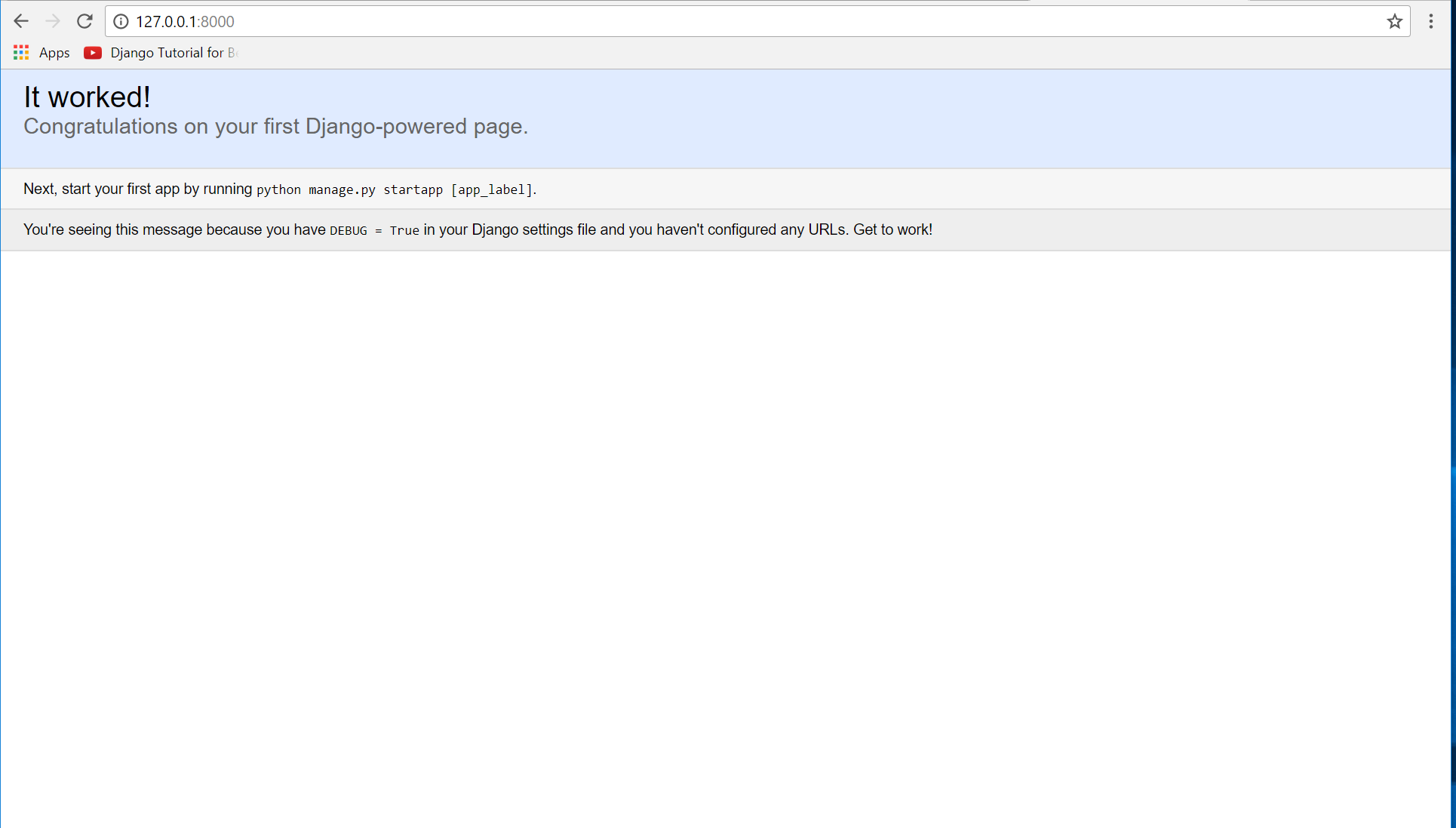
Task: Click the YouTube icon of Django Tutorial bookmark
Action: (x=93, y=53)
